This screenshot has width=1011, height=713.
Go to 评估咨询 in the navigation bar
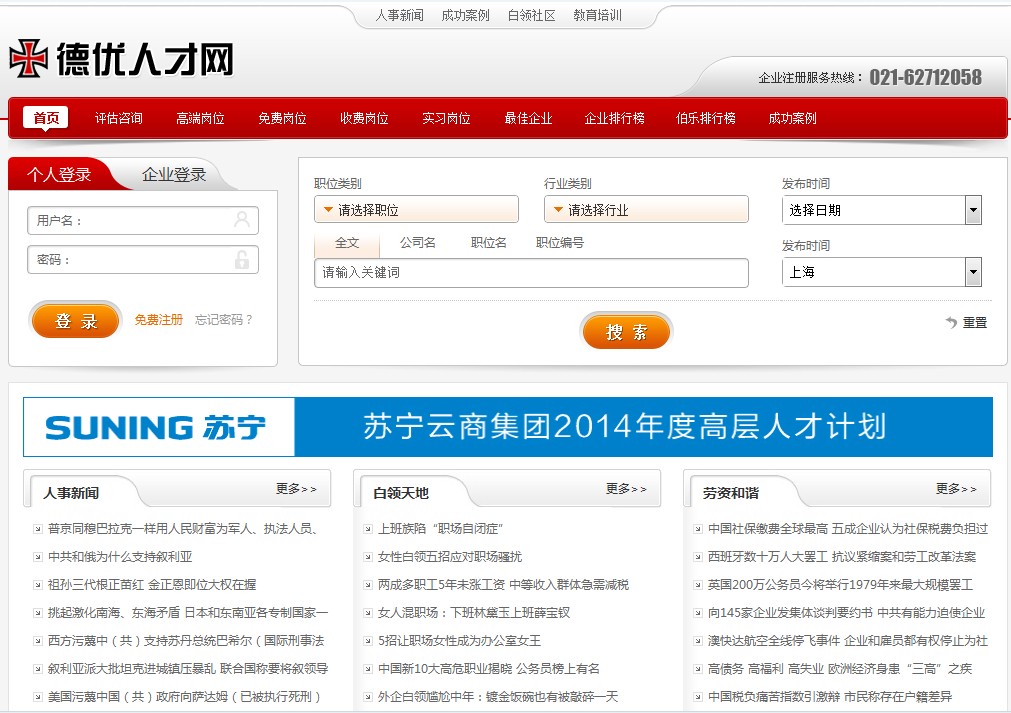pyautogui.click(x=119, y=118)
